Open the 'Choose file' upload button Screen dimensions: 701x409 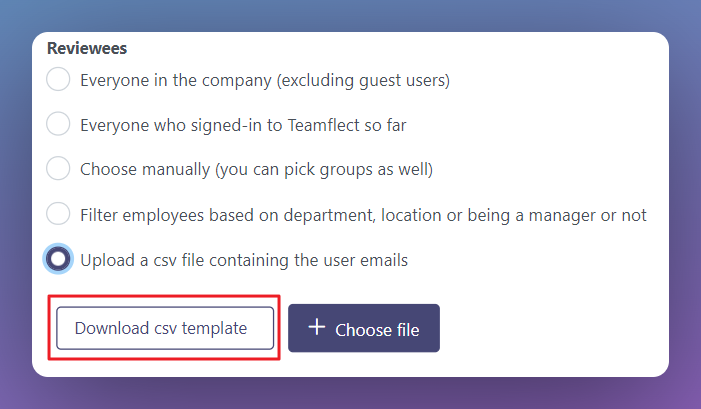coord(364,328)
